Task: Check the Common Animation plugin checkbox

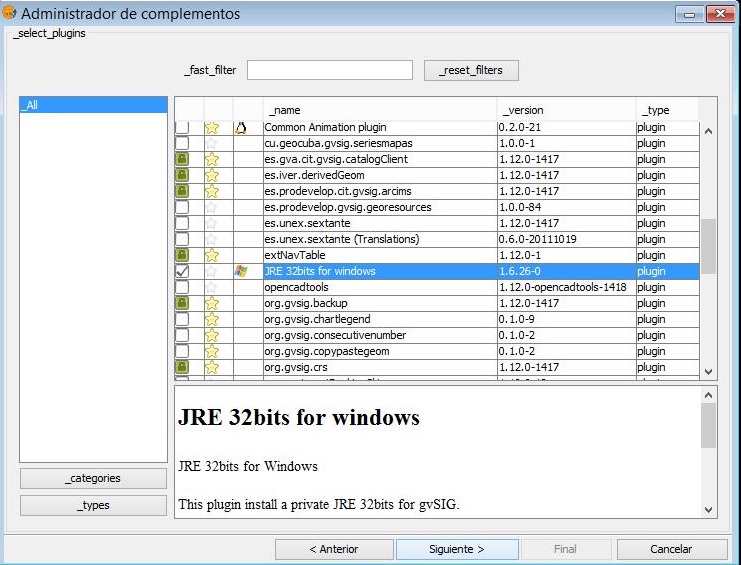Action: 182,128
